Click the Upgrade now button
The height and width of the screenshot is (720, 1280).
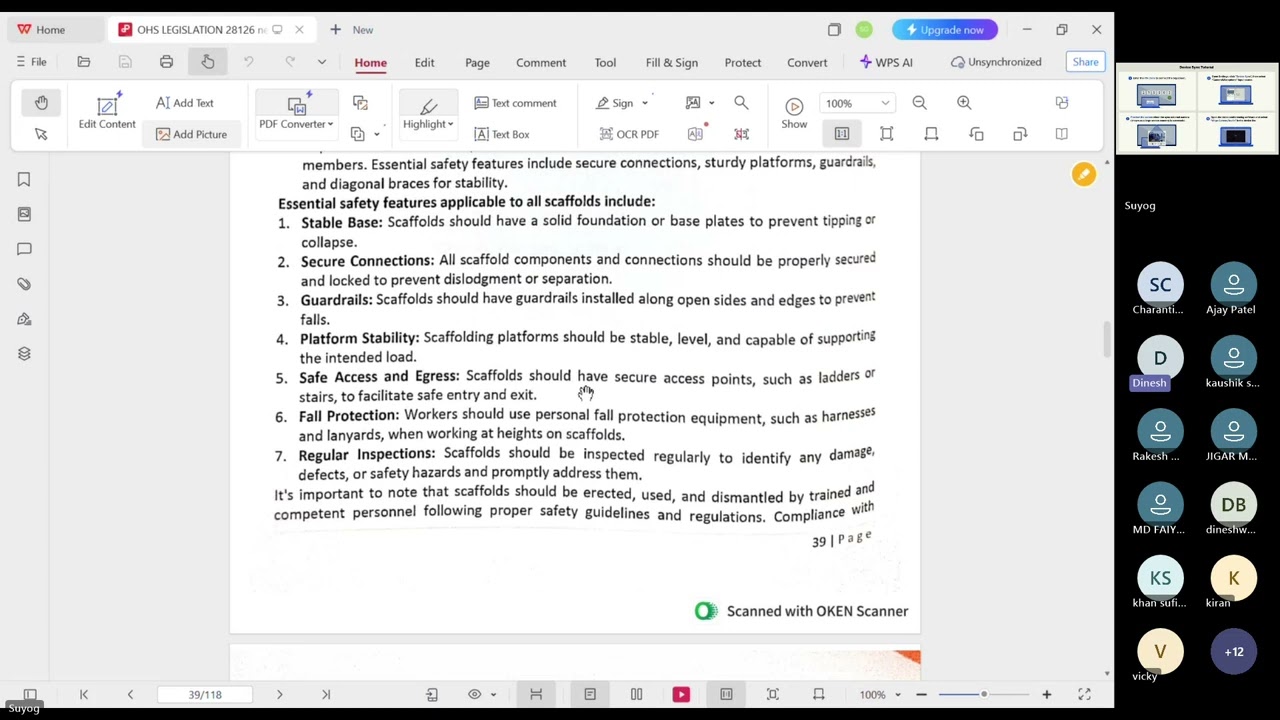coord(944,29)
